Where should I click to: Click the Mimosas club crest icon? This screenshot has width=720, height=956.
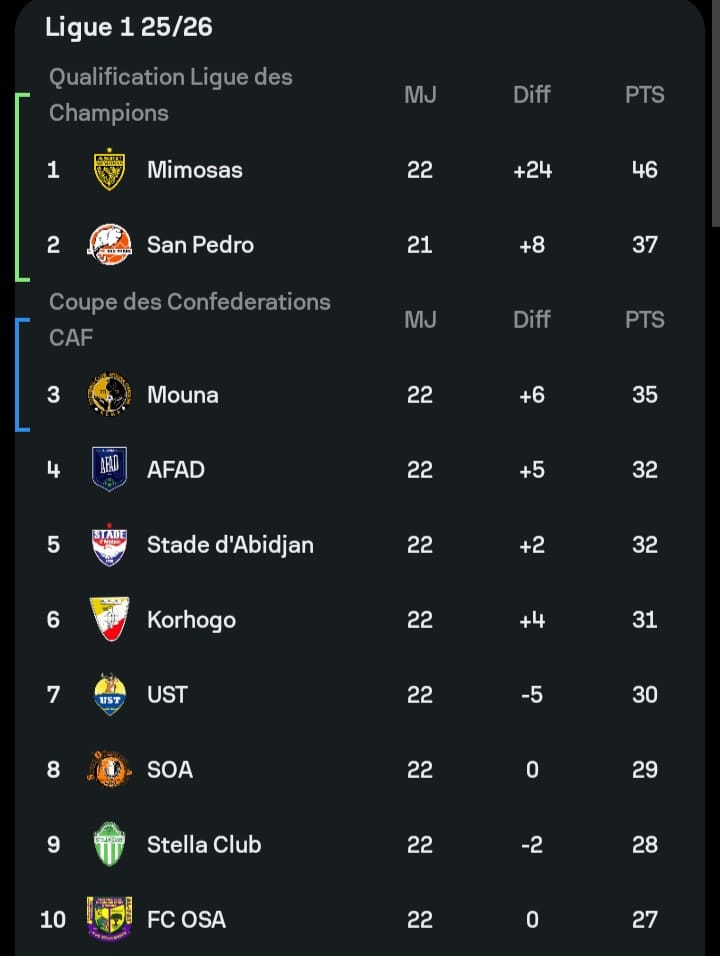tap(109, 170)
